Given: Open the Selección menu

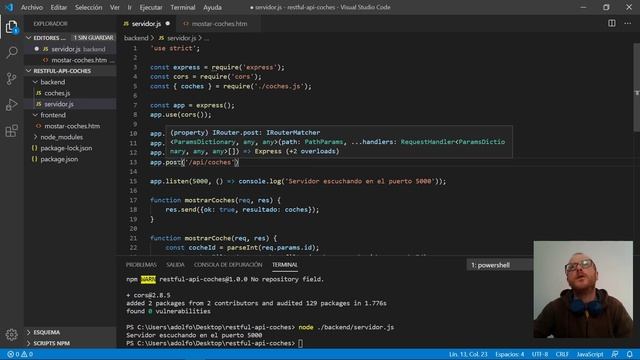Looking at the screenshot, I should pyautogui.click(x=89, y=7).
